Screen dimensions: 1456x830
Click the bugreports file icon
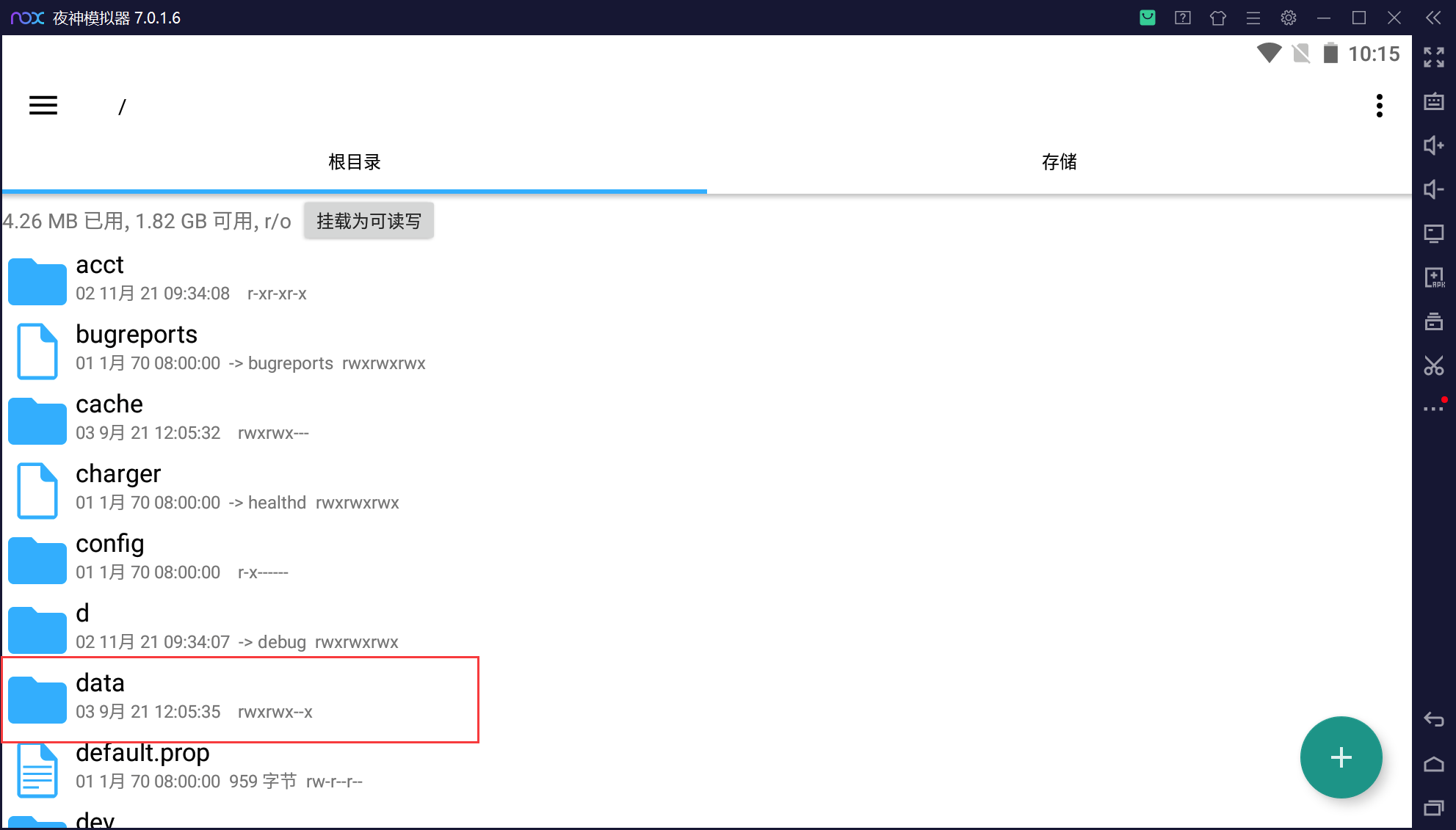point(37,351)
